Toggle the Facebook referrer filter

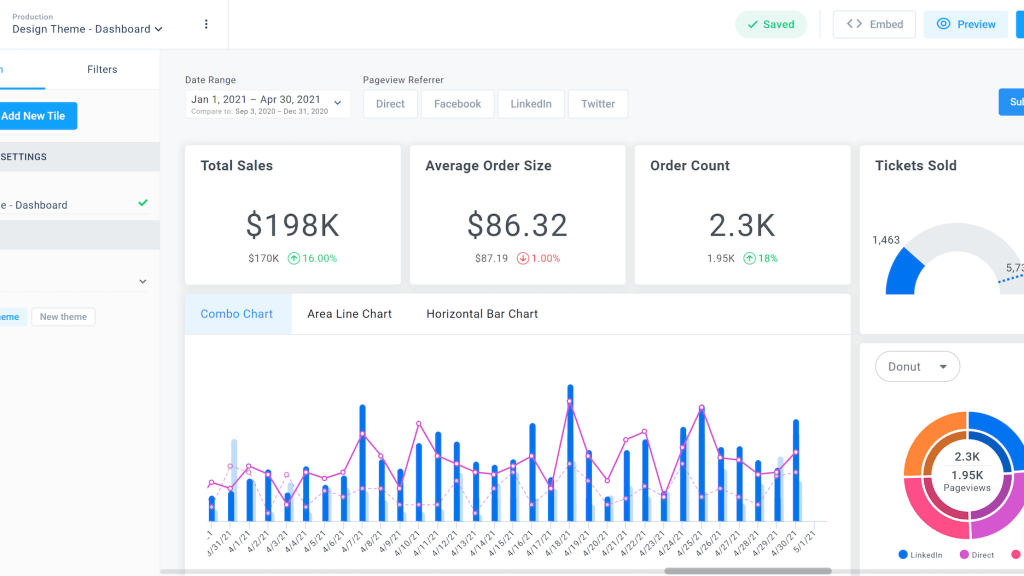click(458, 104)
